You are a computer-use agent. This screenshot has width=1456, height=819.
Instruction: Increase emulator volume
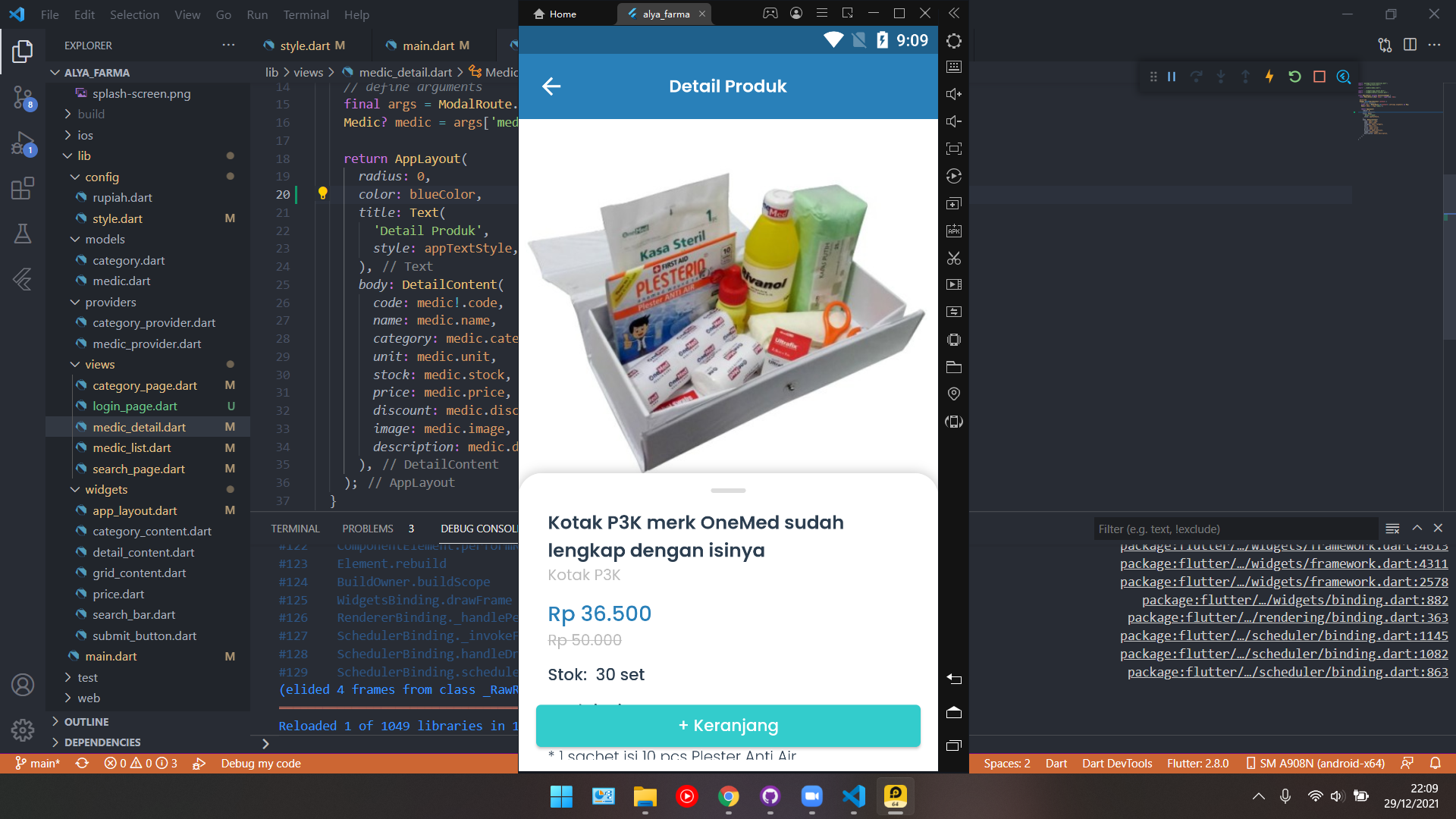(x=953, y=93)
